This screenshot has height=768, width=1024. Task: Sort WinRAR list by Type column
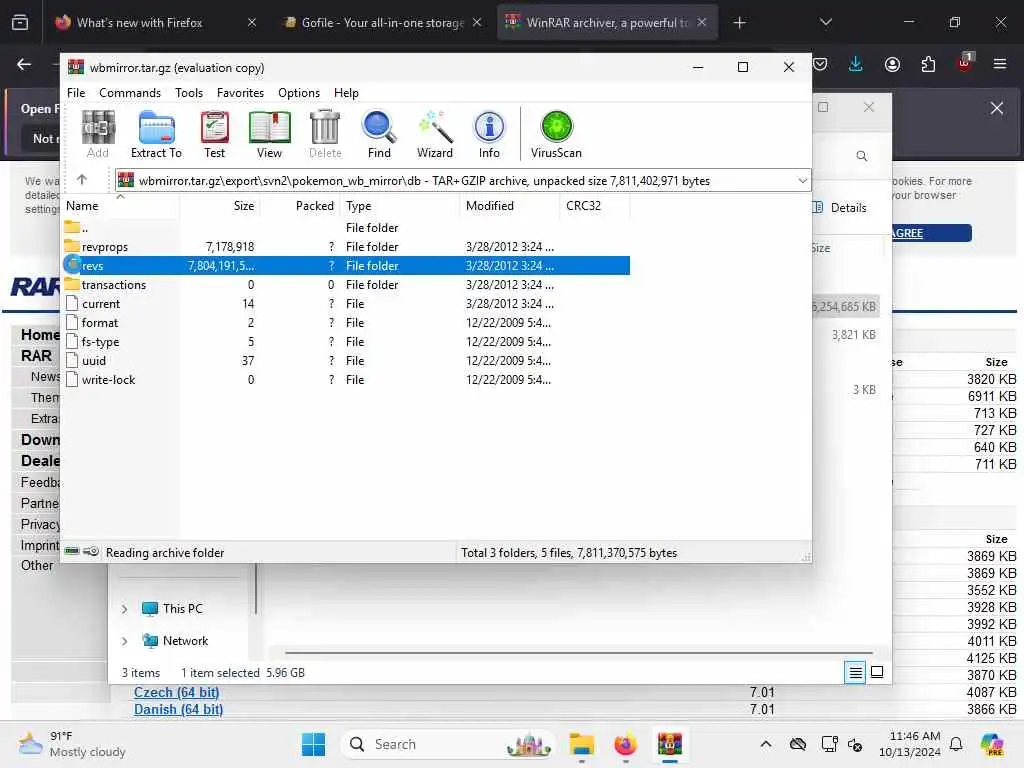pos(400,206)
